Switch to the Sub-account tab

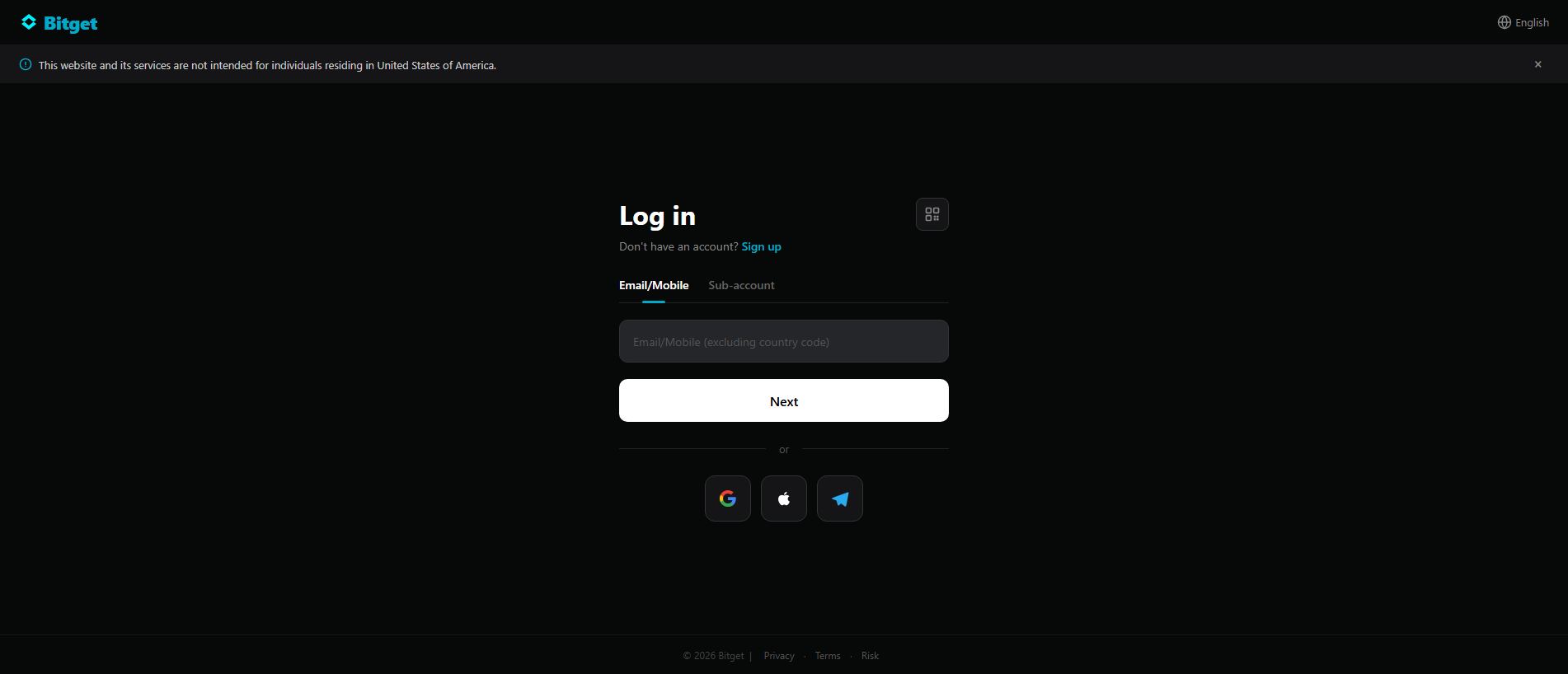(x=741, y=285)
